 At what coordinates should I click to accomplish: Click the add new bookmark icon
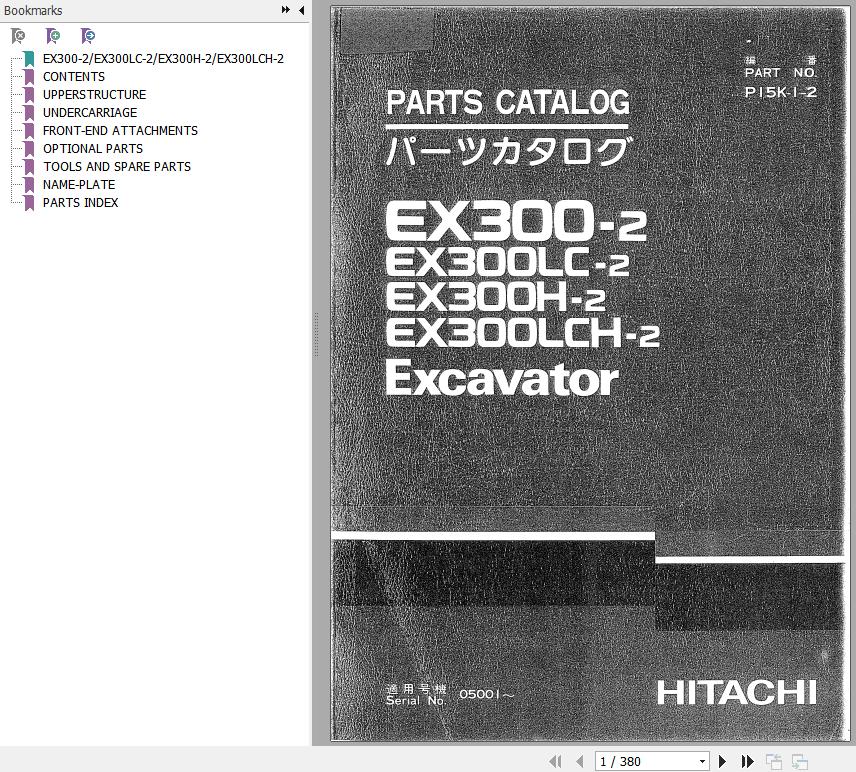(x=53, y=36)
